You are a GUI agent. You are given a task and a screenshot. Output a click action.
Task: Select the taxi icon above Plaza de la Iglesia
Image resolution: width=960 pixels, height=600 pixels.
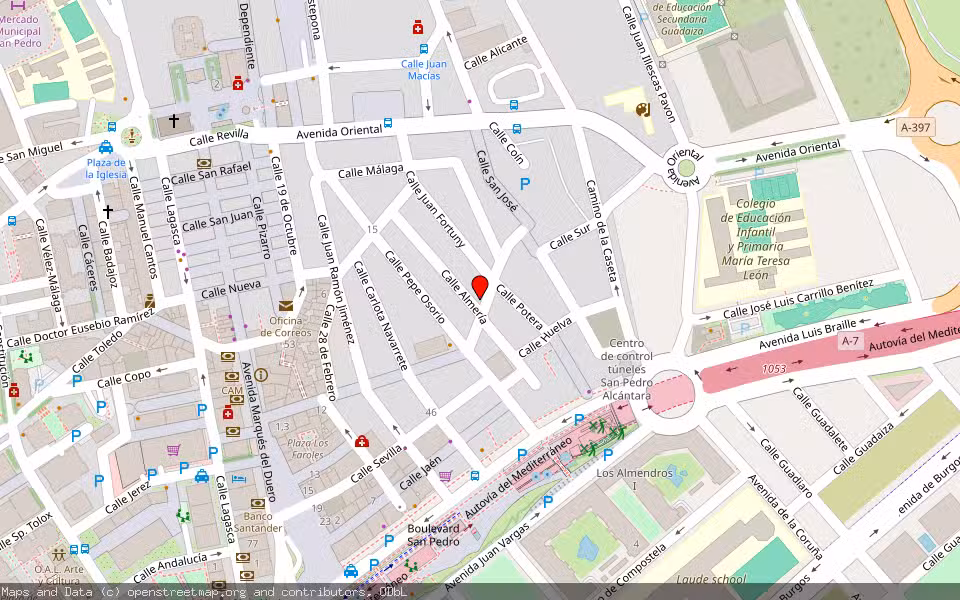pyautogui.click(x=106, y=147)
